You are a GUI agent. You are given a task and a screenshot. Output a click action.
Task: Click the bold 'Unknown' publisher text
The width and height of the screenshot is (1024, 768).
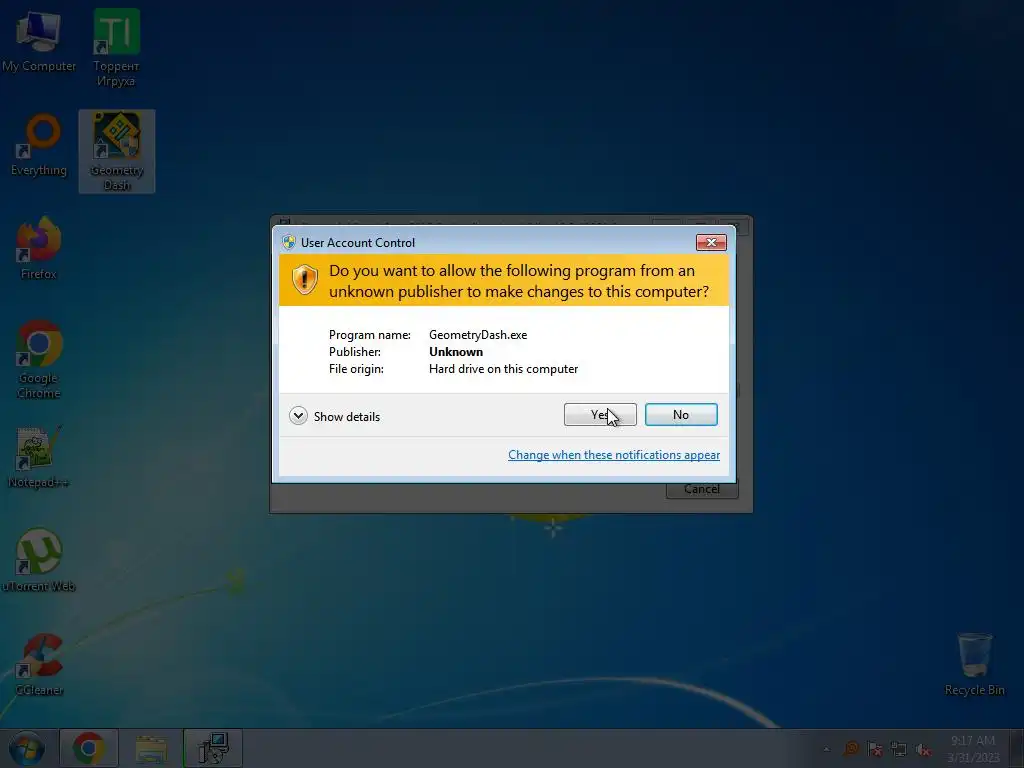tap(456, 352)
